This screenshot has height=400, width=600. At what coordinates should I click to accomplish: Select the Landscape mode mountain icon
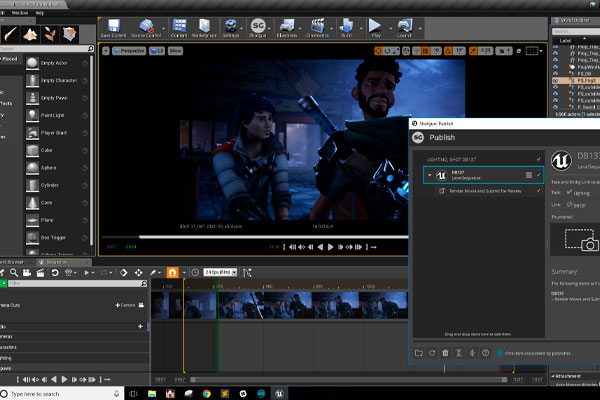(30, 34)
